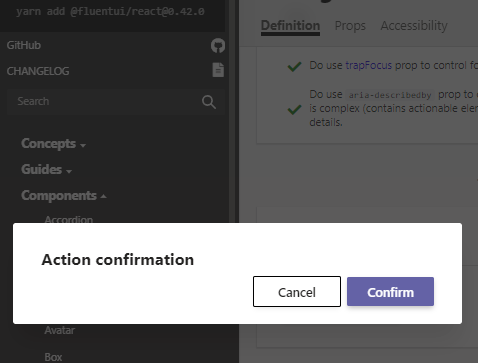478x363 pixels.
Task: Open the CHANGELOG document icon
Action: 218,70
